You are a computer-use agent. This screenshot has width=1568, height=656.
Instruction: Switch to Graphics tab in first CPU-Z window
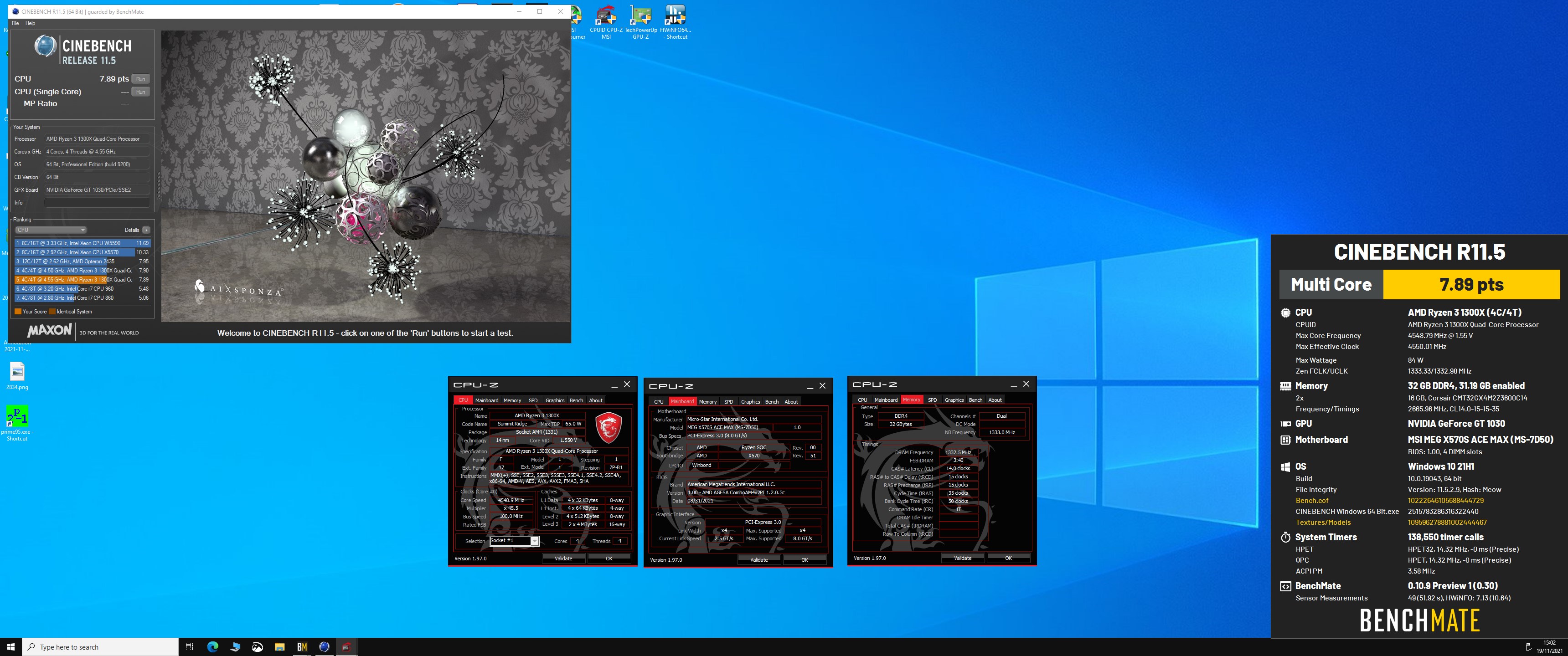coord(555,400)
